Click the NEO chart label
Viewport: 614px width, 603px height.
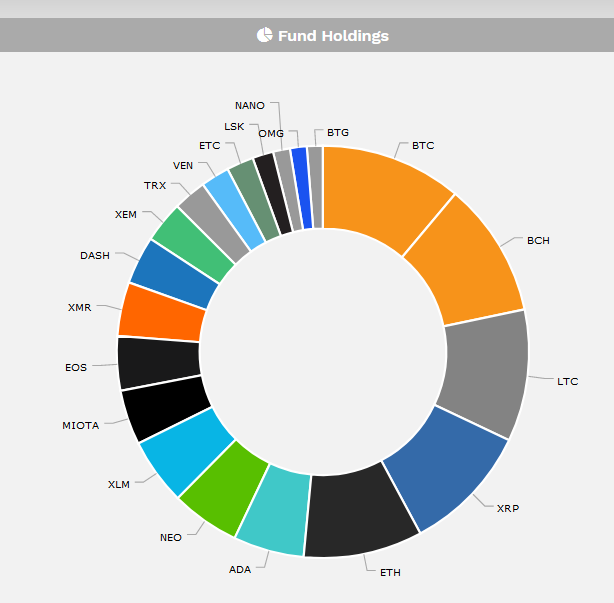click(171, 537)
